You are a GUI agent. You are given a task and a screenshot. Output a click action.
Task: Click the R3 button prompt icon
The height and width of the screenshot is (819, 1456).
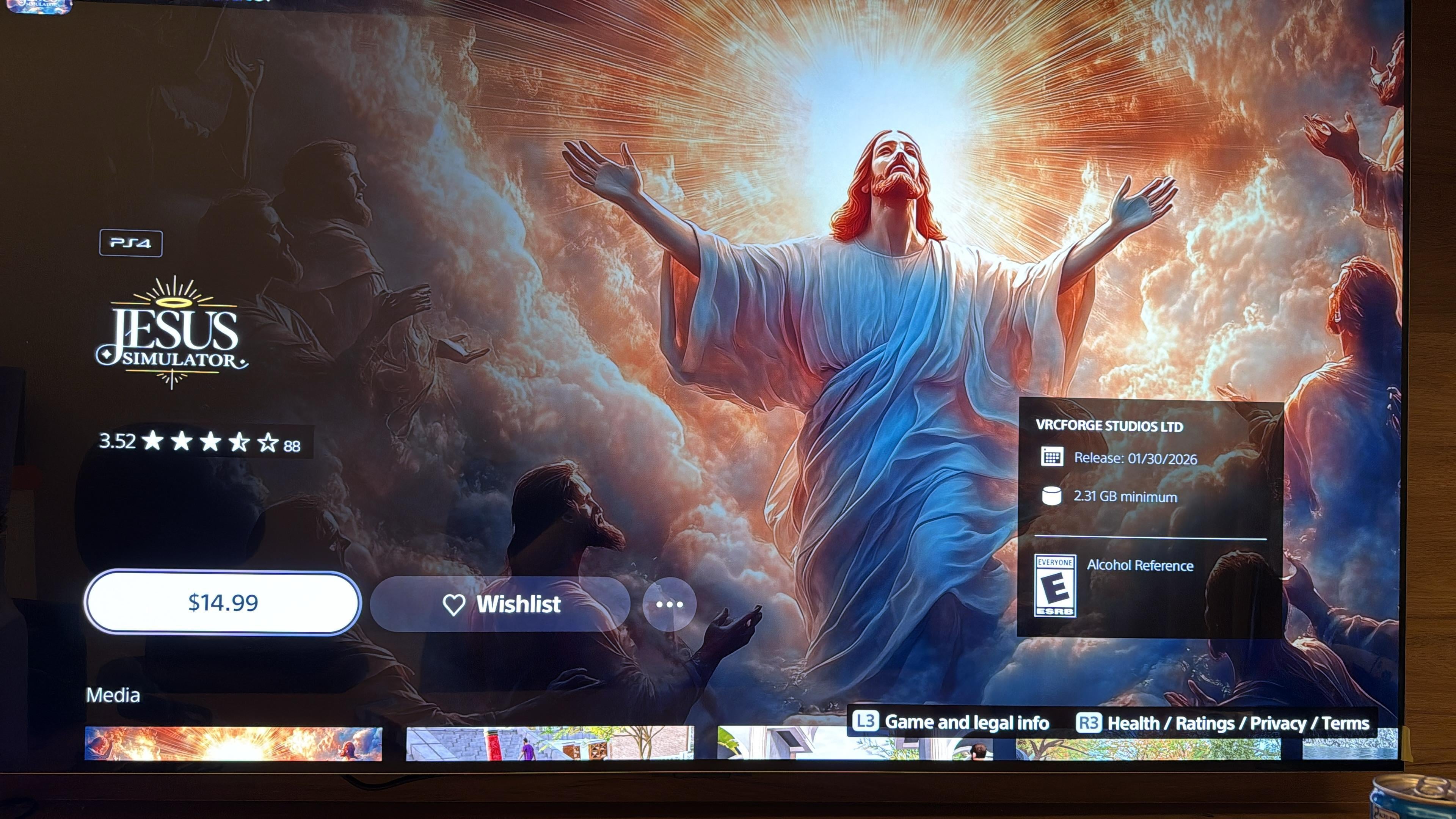tap(1089, 723)
